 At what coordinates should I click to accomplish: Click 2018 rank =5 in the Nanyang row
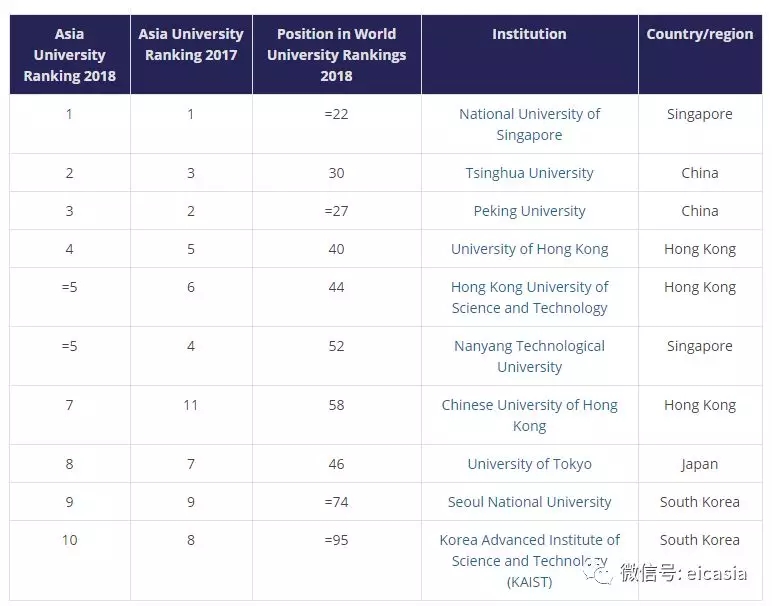69,346
